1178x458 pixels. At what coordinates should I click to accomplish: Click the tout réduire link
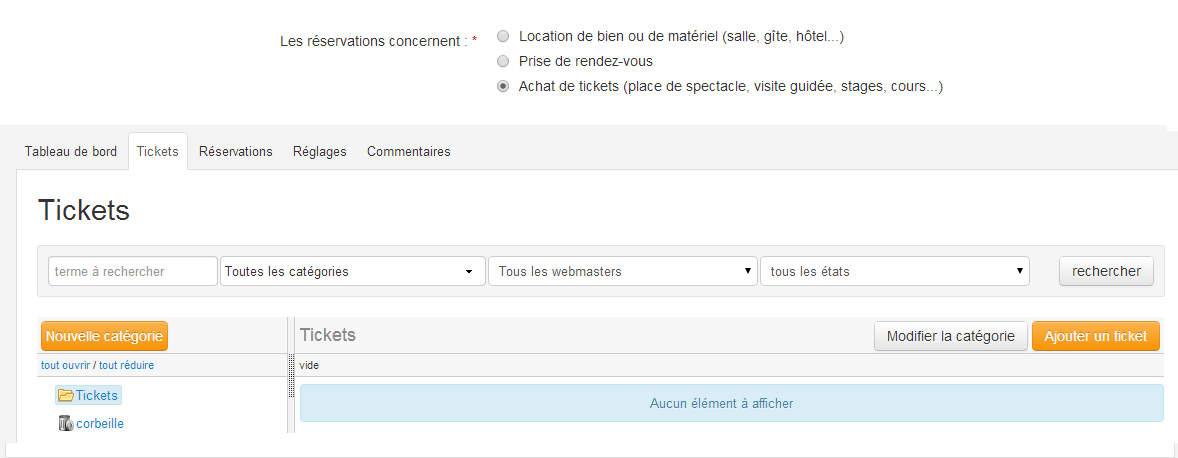click(x=126, y=366)
